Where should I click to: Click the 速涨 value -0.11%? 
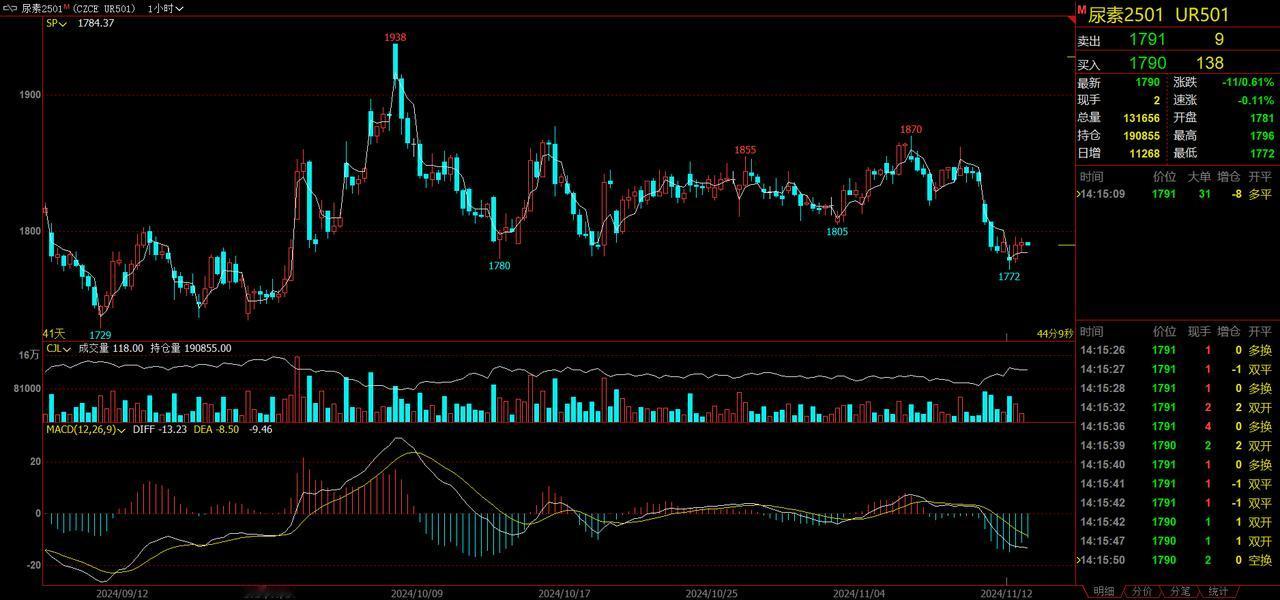point(1256,100)
